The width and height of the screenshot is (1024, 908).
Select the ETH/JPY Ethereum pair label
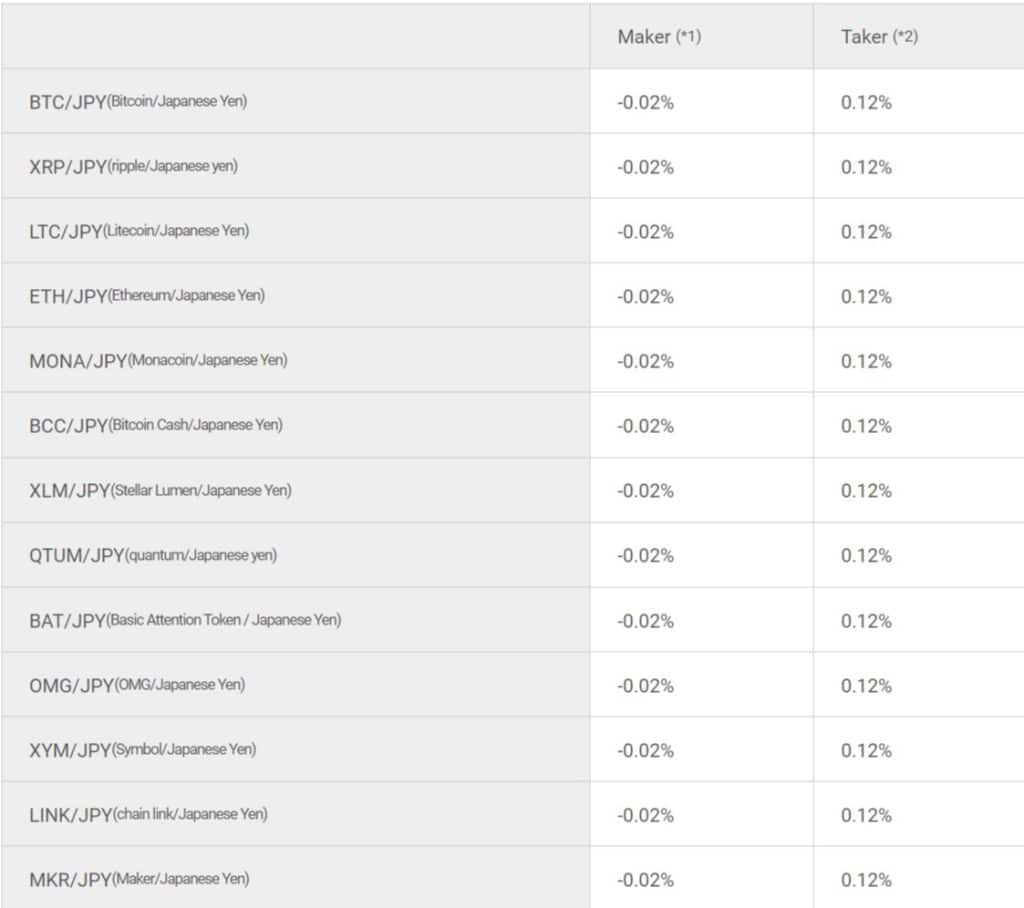pyautogui.click(x=147, y=296)
